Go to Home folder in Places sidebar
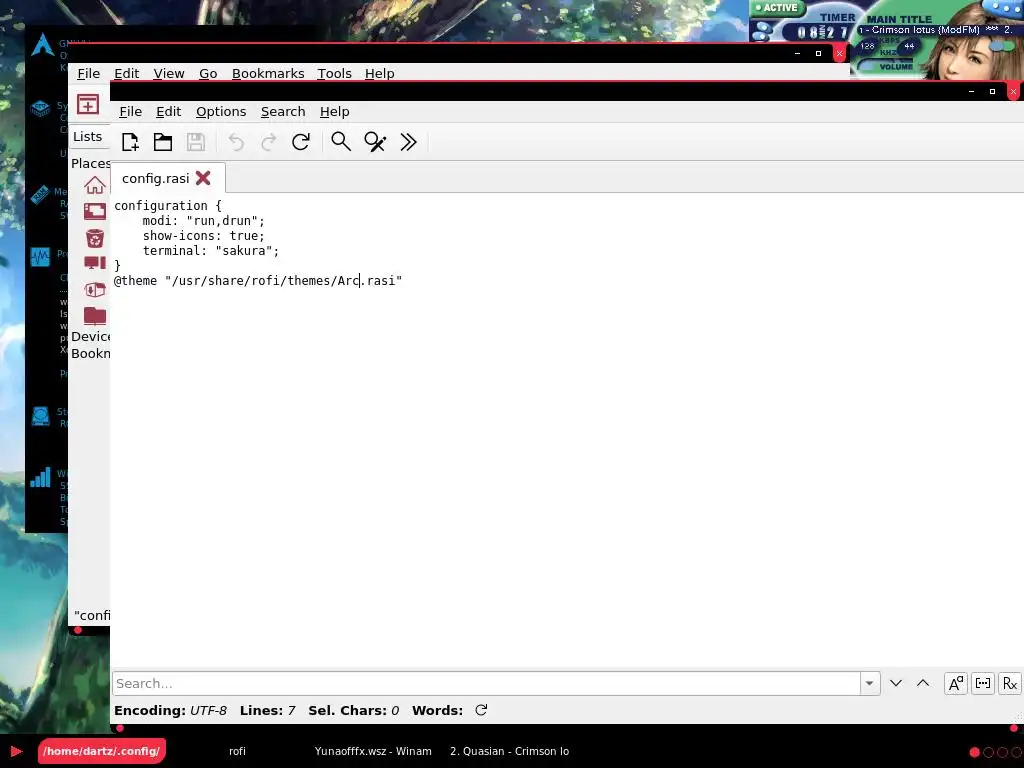Viewport: 1024px width, 768px height. click(x=95, y=185)
